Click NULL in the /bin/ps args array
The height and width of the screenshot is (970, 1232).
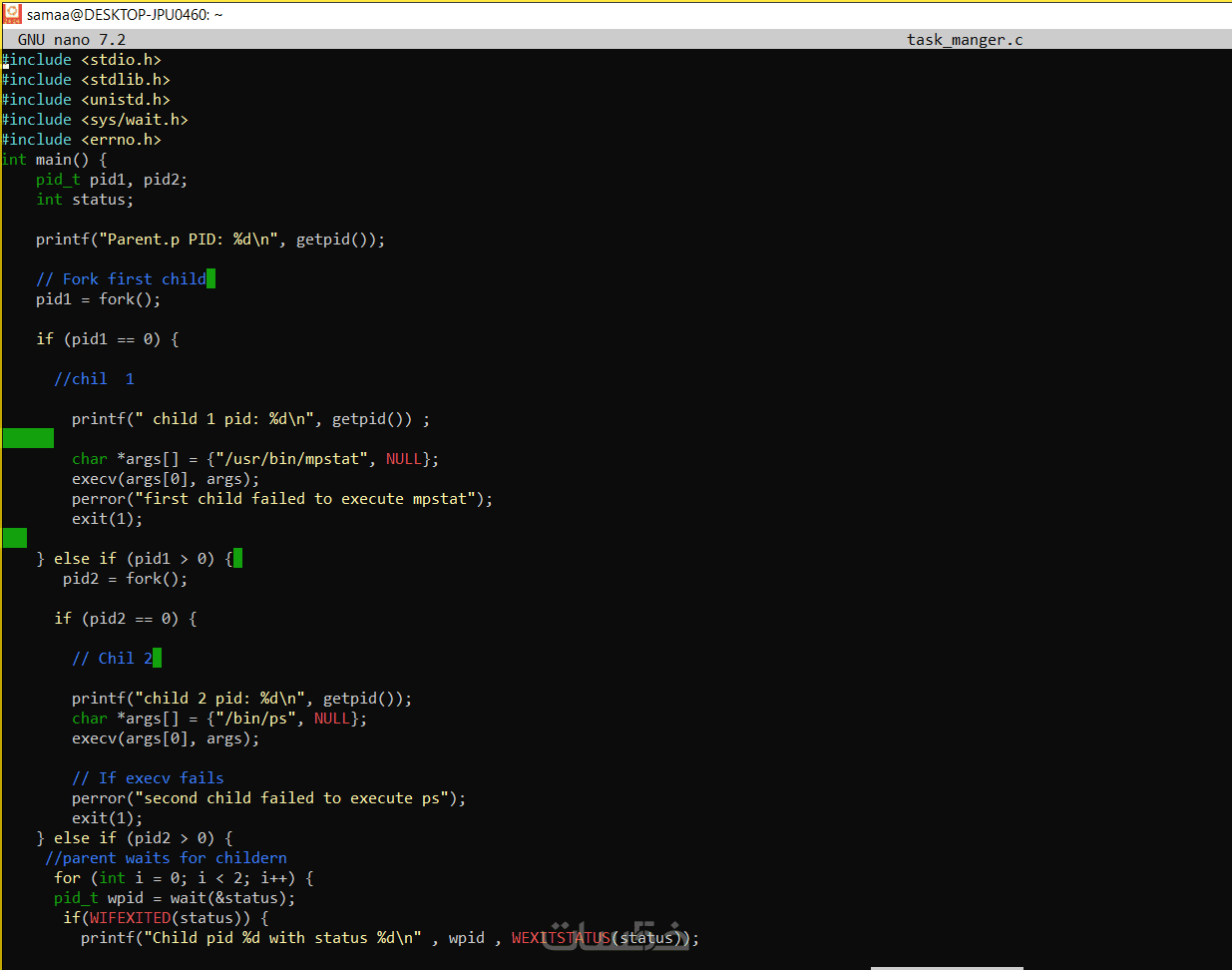[x=332, y=719]
